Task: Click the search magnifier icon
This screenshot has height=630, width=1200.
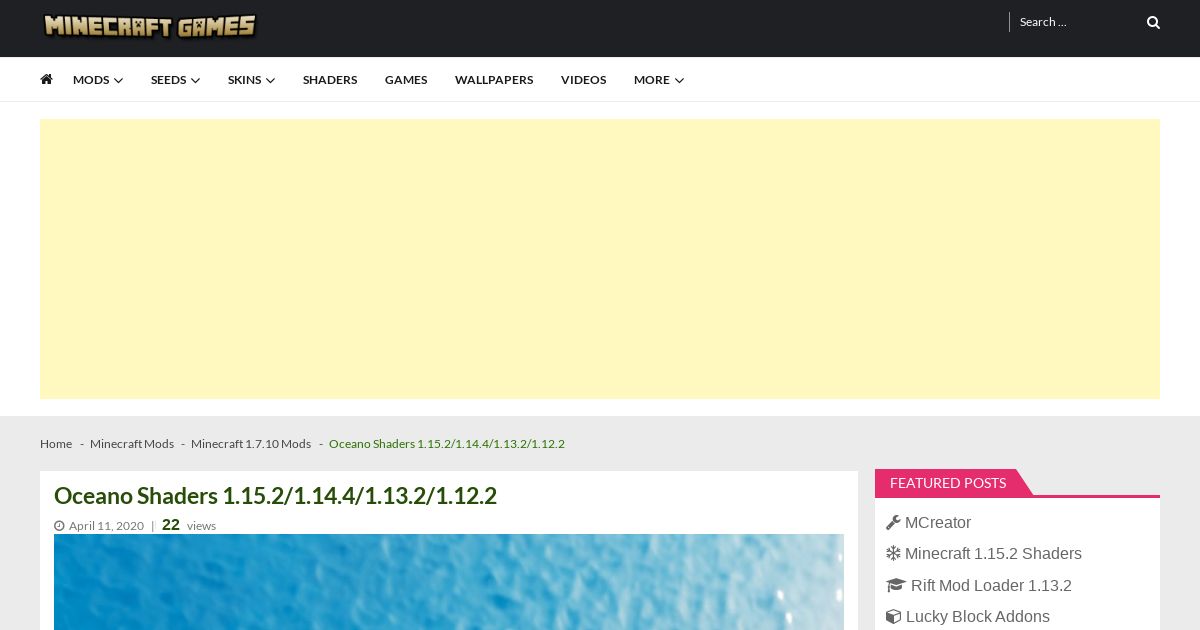Action: pos(1153,22)
